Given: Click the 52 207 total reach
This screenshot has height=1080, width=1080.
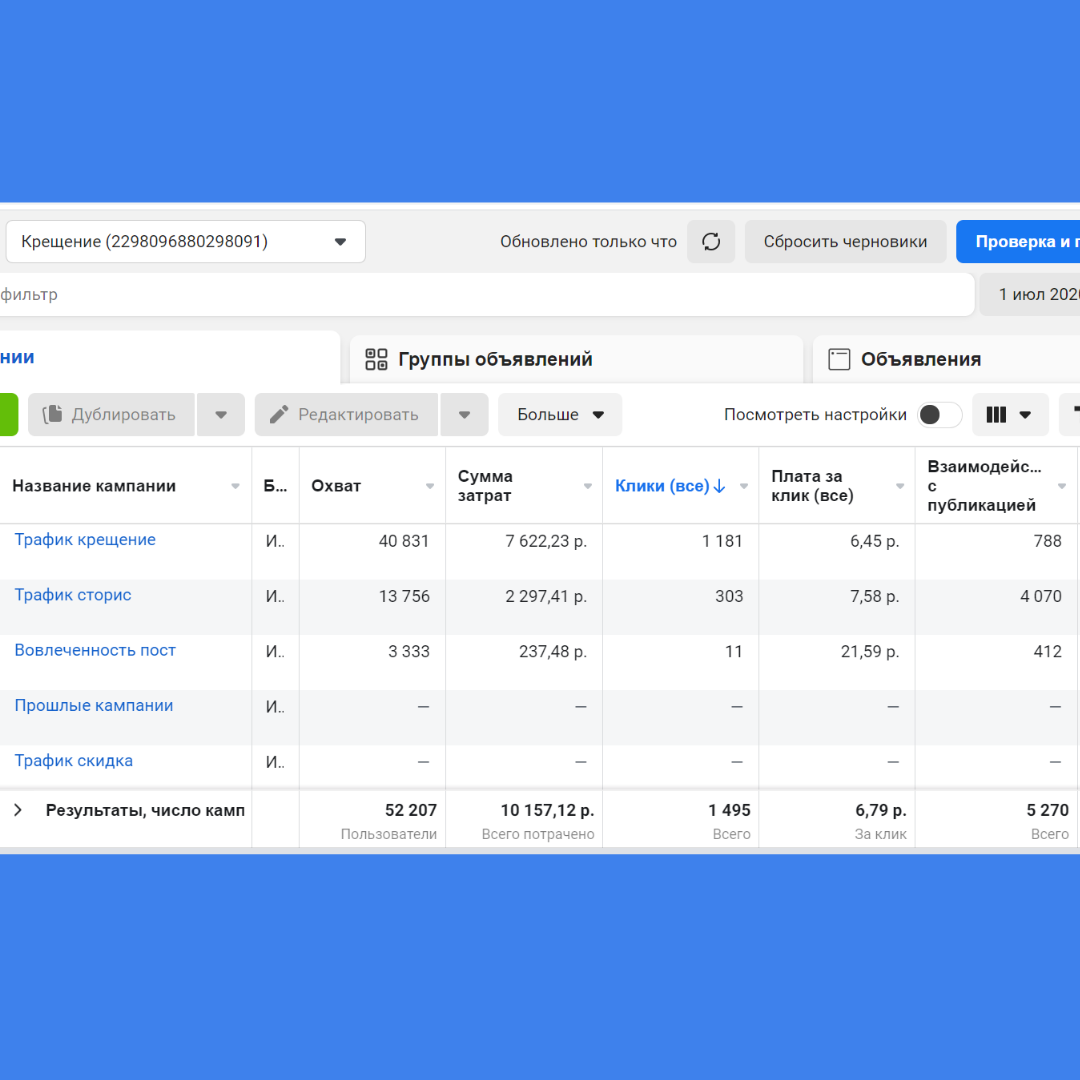Looking at the screenshot, I should [x=411, y=811].
